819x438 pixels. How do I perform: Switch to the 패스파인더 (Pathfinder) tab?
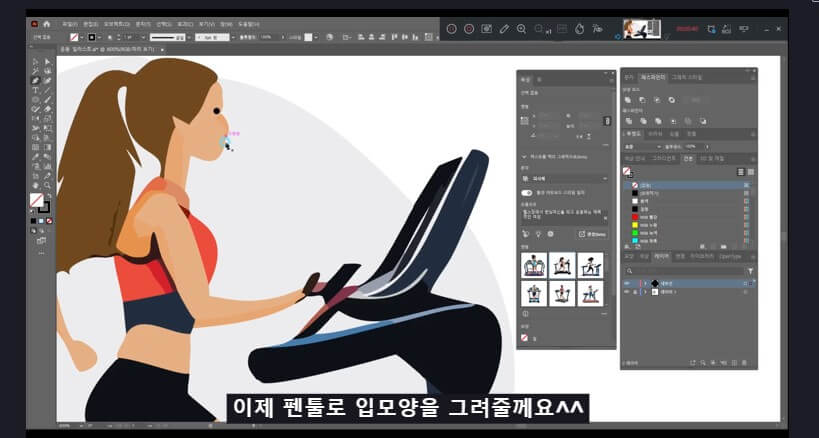tap(653, 77)
